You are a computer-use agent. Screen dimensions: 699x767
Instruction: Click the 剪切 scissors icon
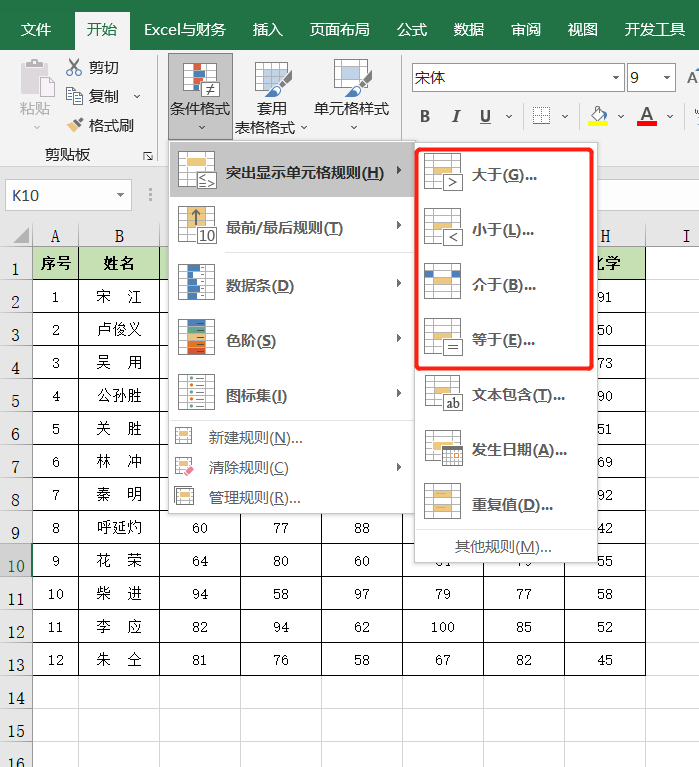pos(73,68)
